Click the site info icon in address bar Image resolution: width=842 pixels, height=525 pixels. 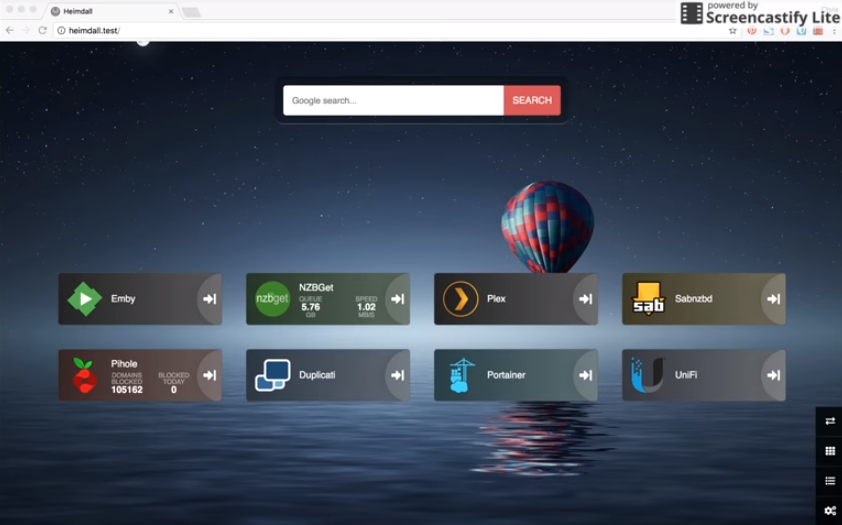(61, 31)
